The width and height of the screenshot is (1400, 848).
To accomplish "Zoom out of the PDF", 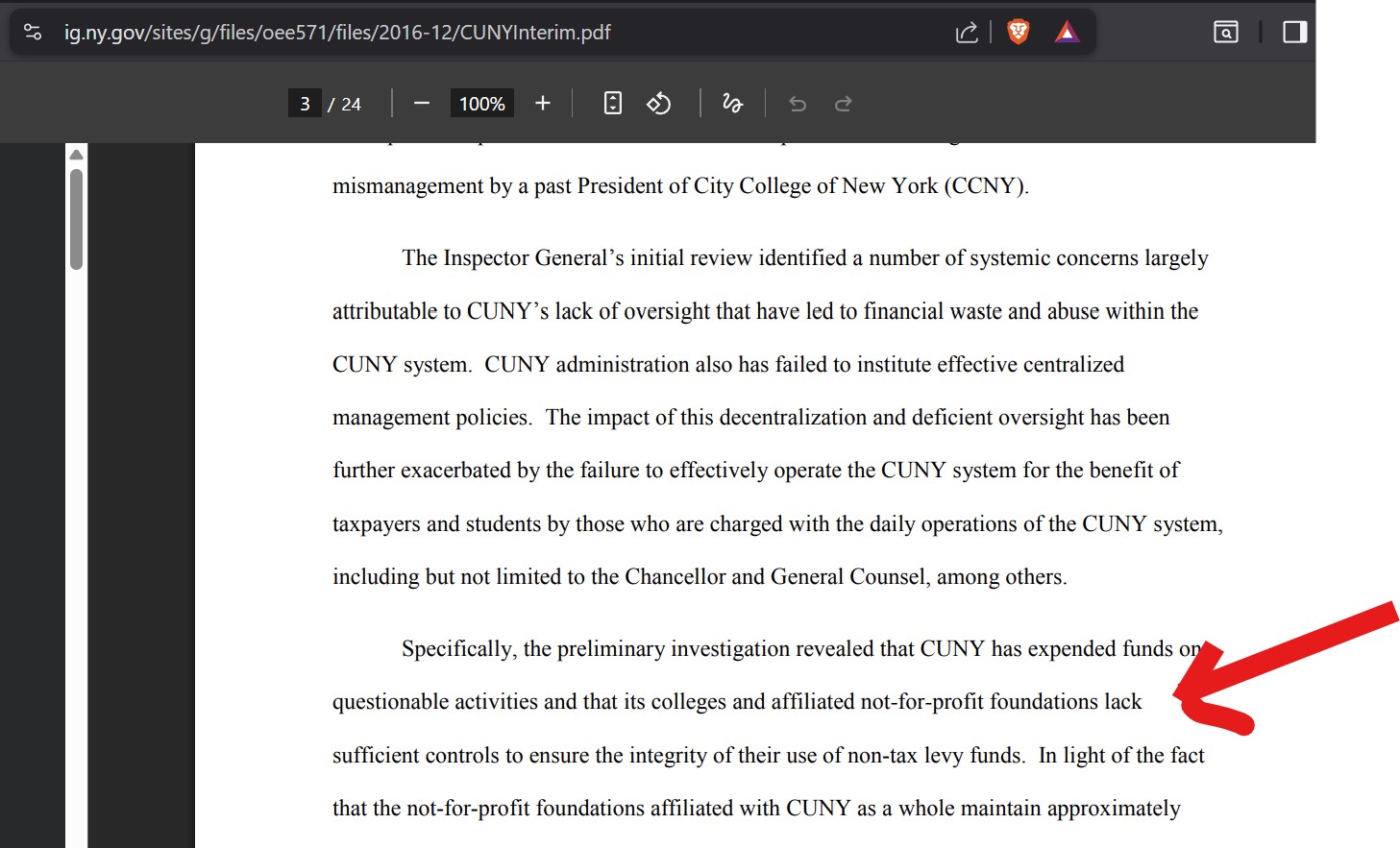I will (421, 103).
